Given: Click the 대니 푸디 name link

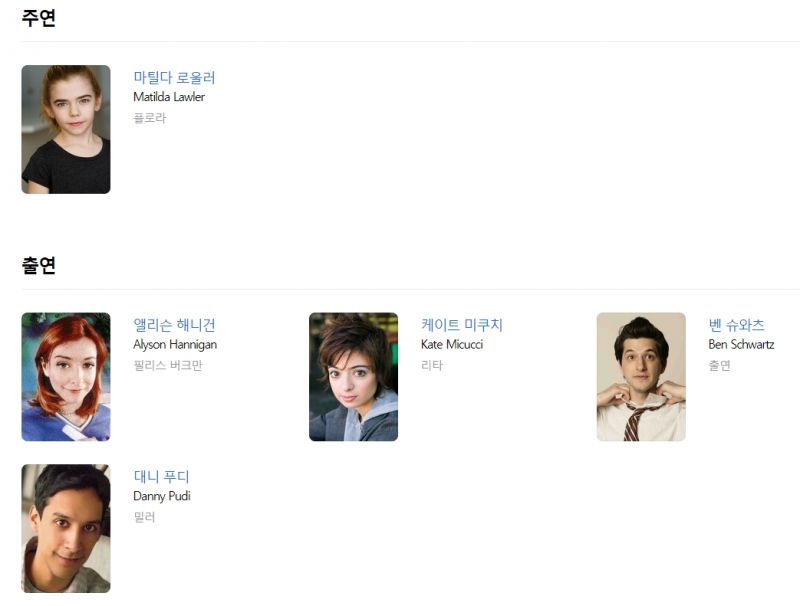Looking at the screenshot, I should (x=161, y=476).
